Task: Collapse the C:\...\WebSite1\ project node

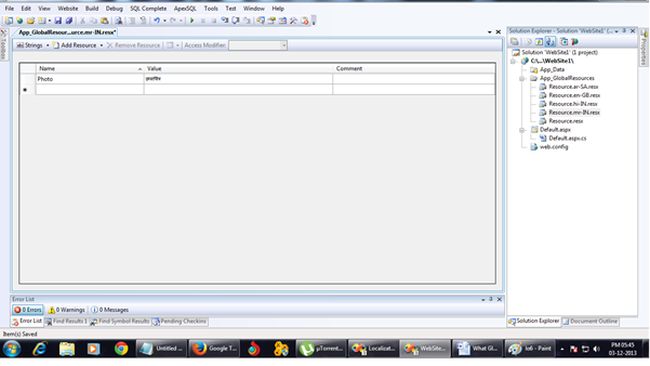Action: point(513,61)
